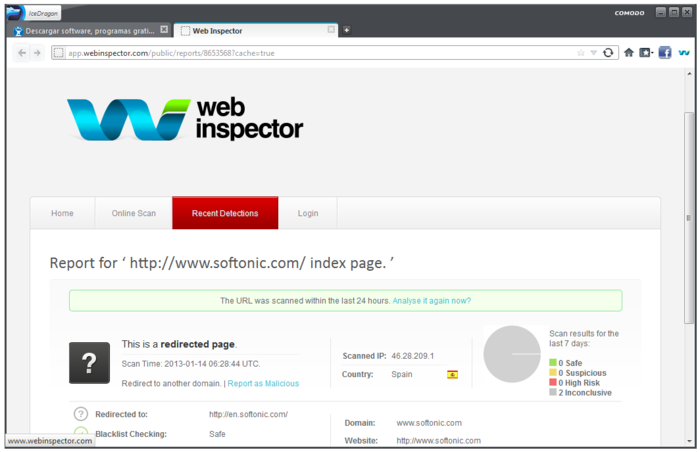Screen dimensions: 700x452
Task: Close the Descargar software tab
Action: [164, 29]
